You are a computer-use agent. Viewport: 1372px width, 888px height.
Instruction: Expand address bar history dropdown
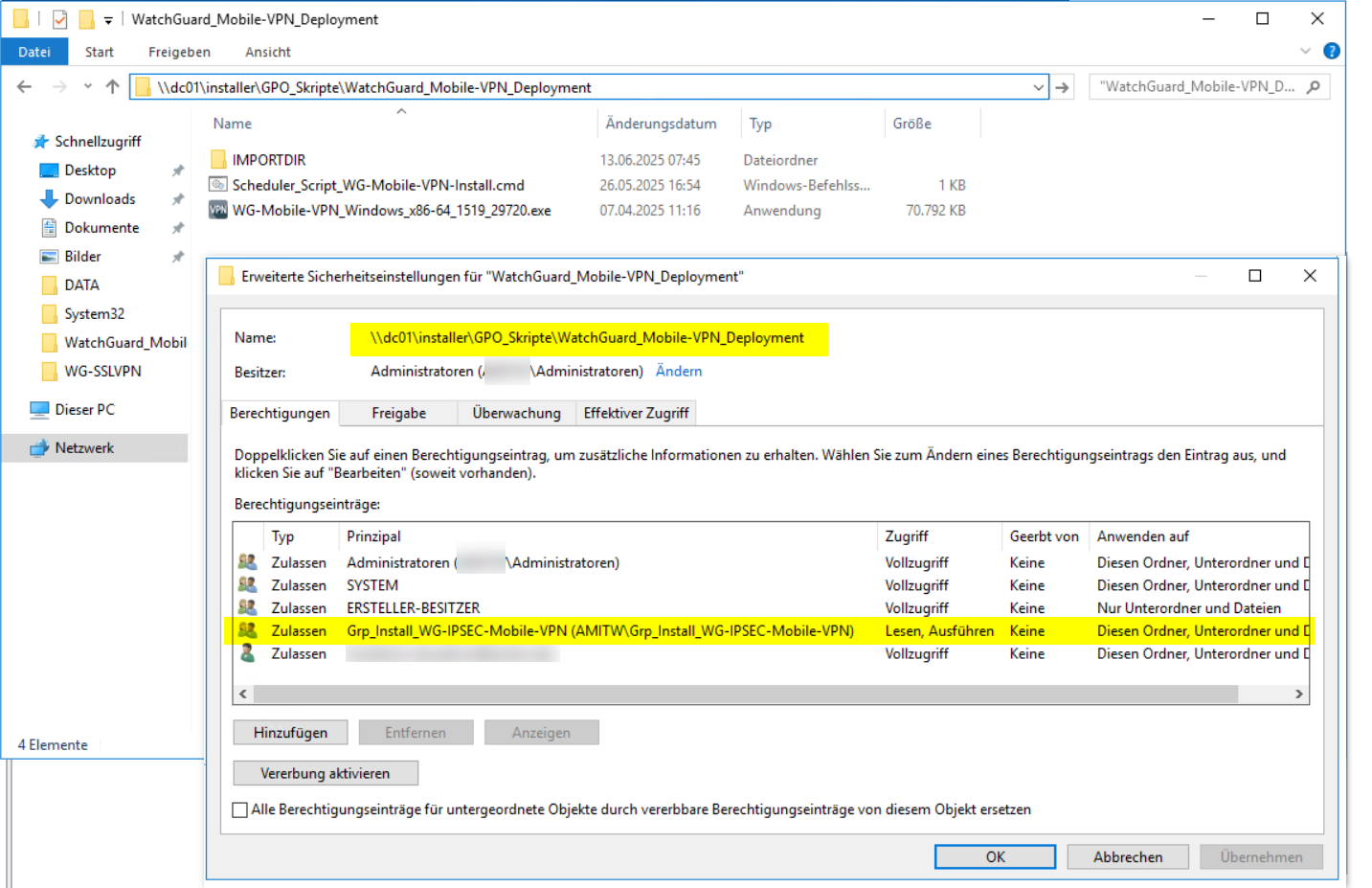[1039, 87]
